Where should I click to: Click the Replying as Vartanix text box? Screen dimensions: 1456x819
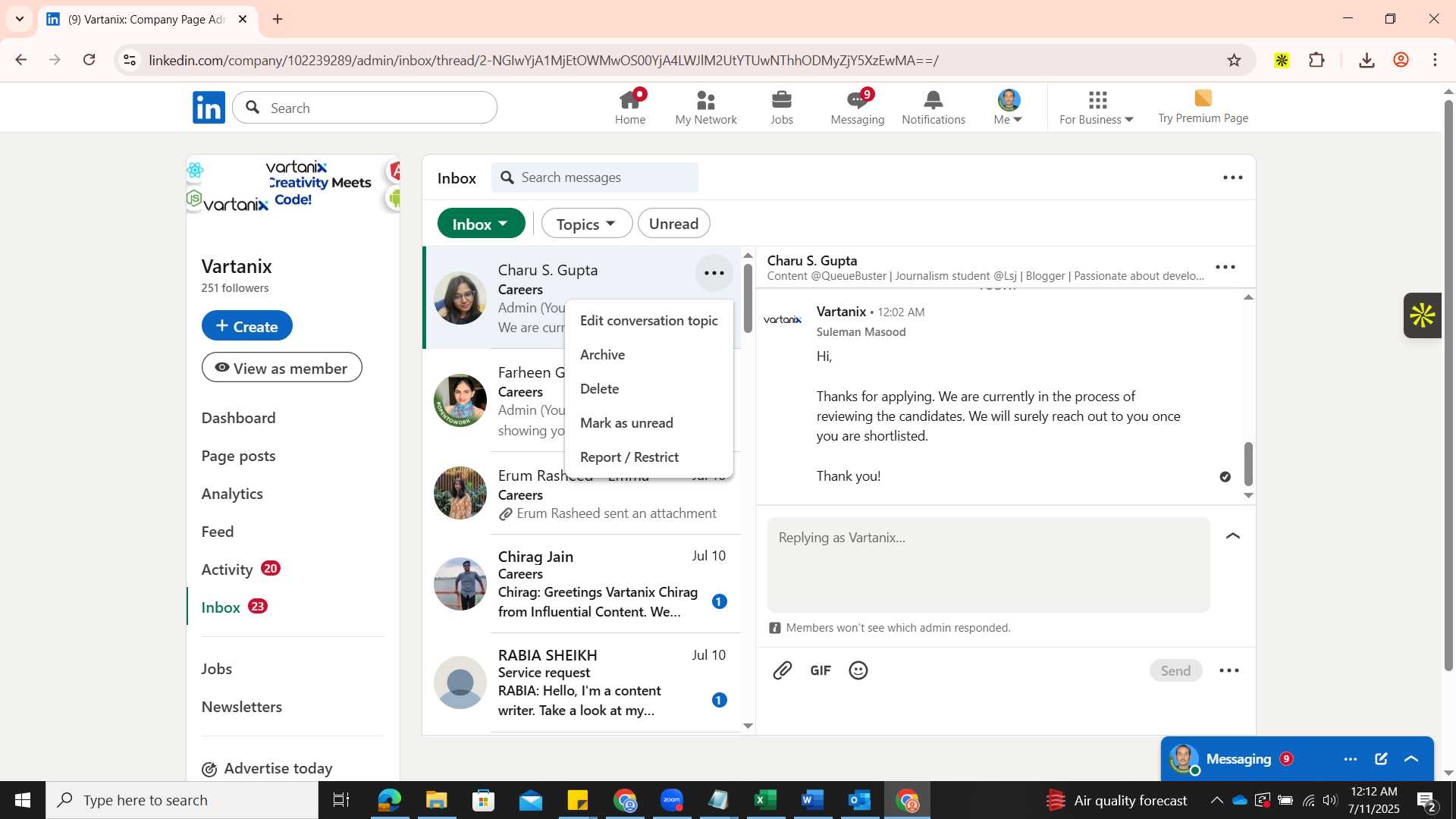click(x=989, y=565)
